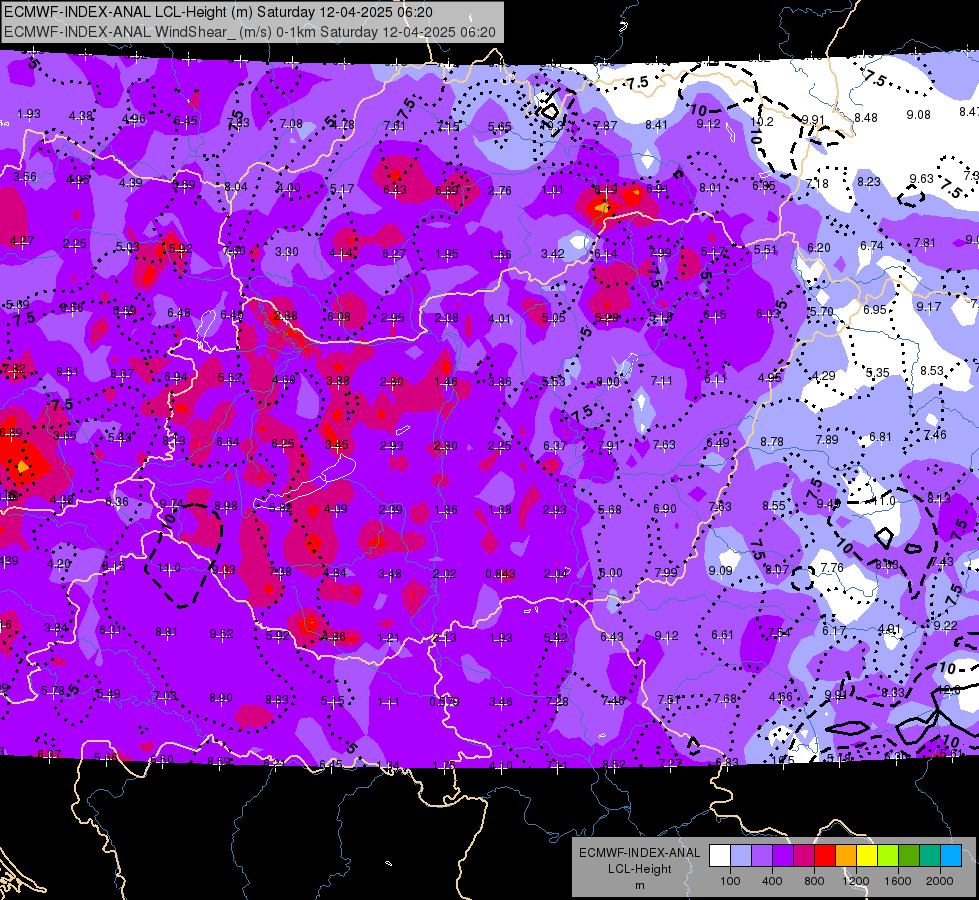Click the legend label 1600
The height and width of the screenshot is (900, 979).
click(897, 881)
